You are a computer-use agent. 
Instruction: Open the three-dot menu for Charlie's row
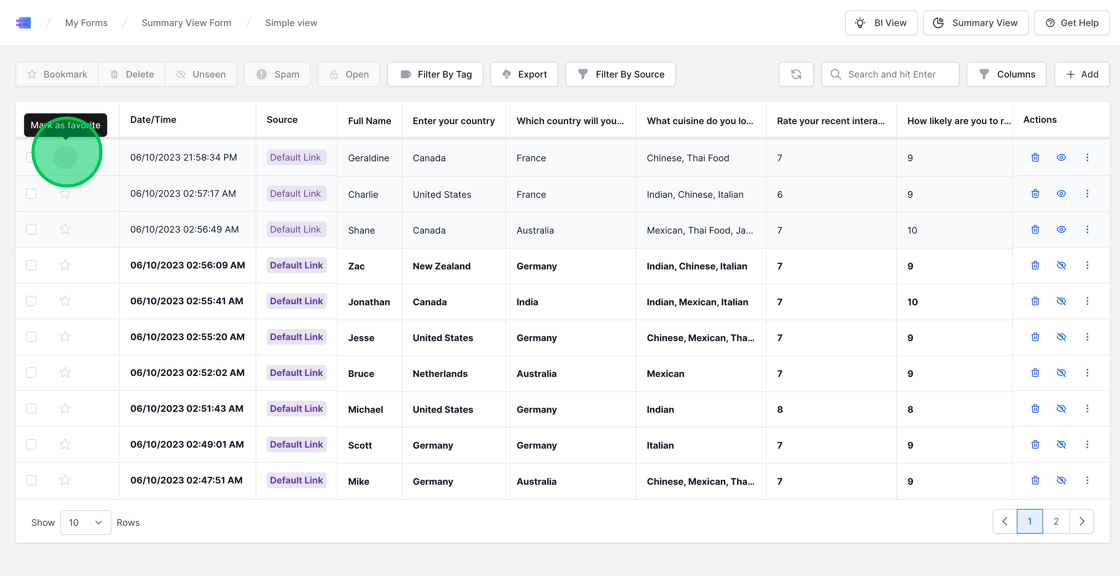[1087, 194]
